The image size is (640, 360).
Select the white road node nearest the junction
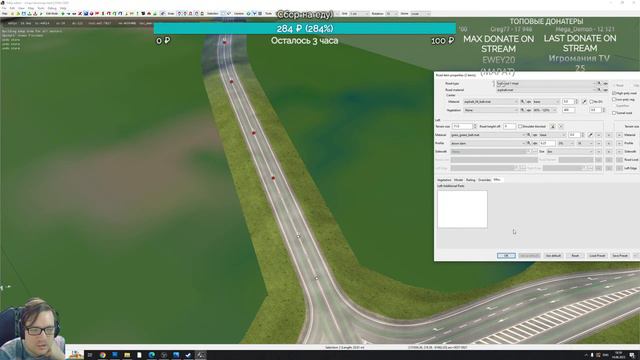point(317,278)
